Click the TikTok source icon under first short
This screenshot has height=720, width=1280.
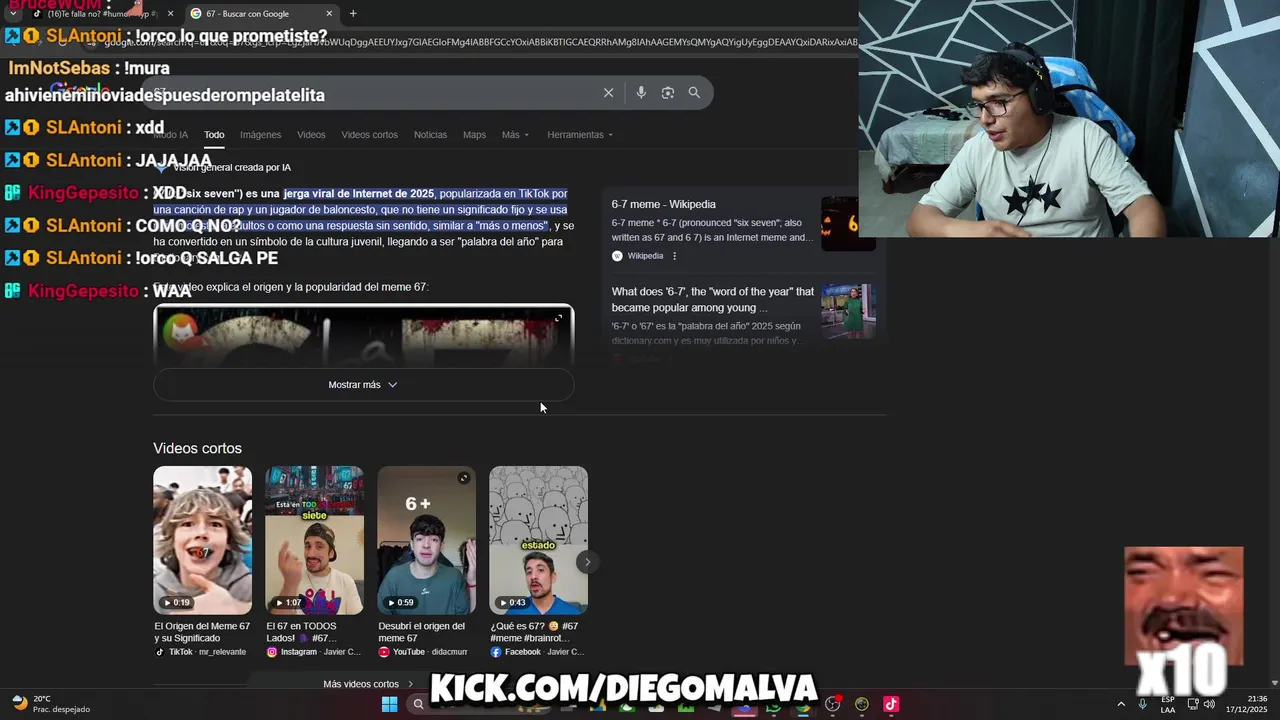[160, 652]
